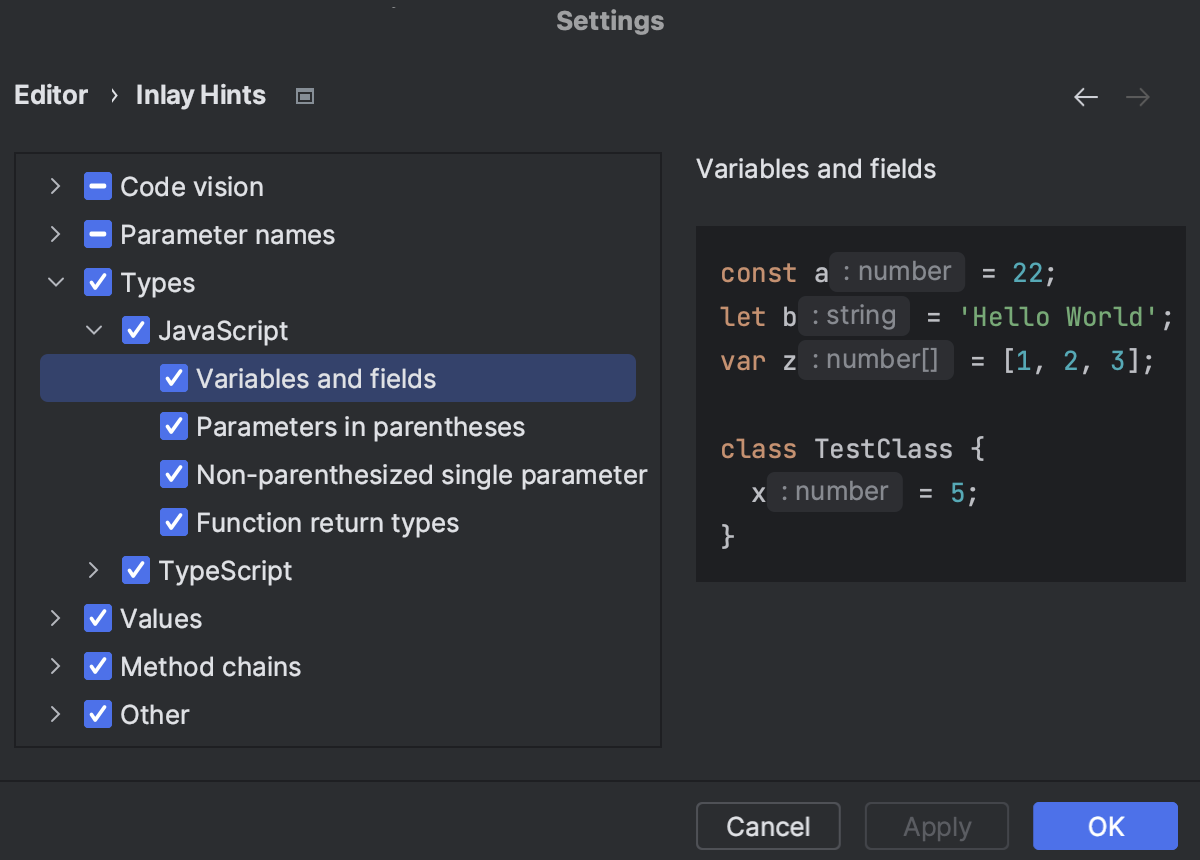Click the Inlay Hints breadcrumb label

200,95
